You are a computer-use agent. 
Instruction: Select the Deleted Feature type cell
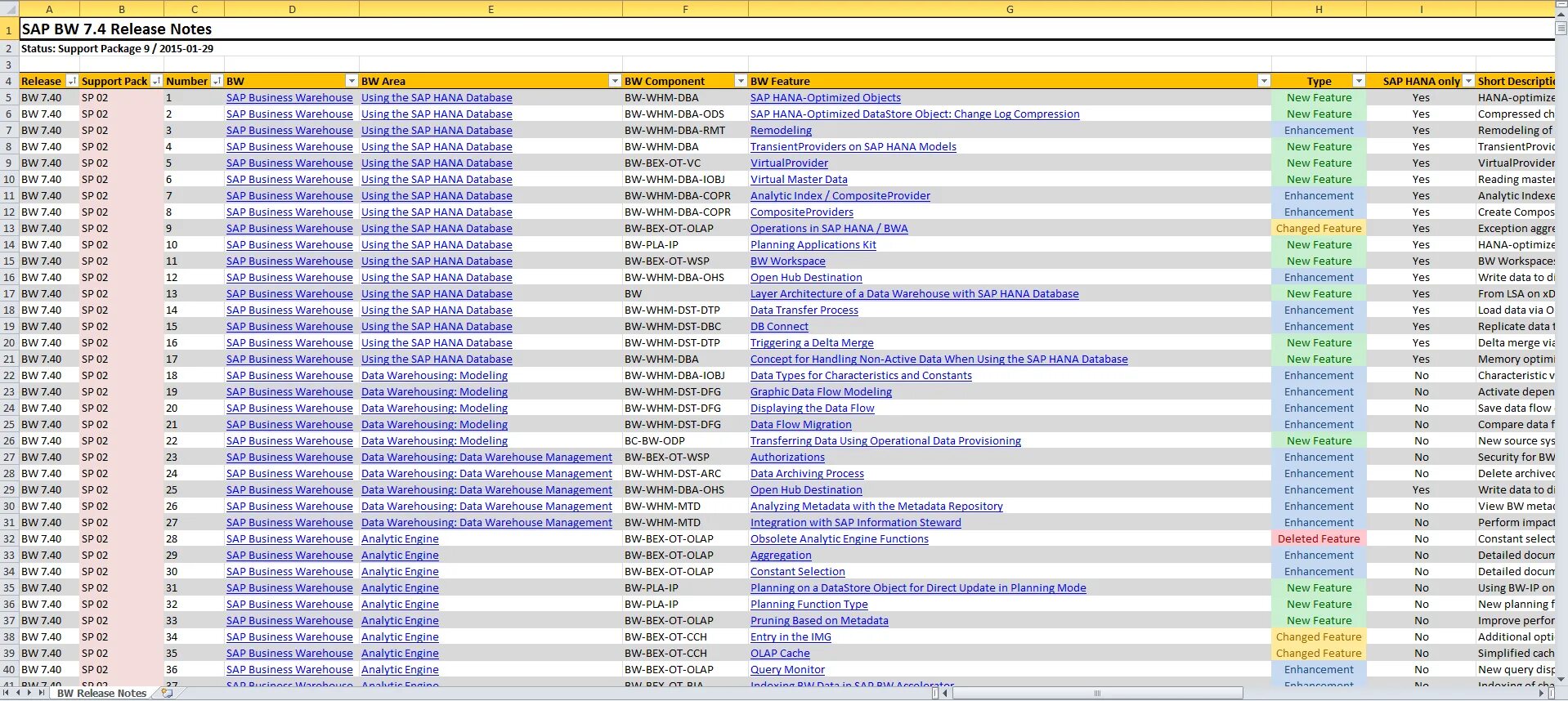pyautogui.click(x=1319, y=538)
